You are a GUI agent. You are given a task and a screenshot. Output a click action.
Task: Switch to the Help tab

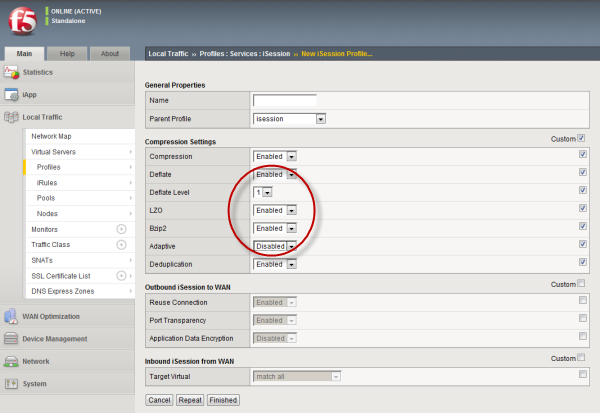pyautogui.click(x=68, y=53)
